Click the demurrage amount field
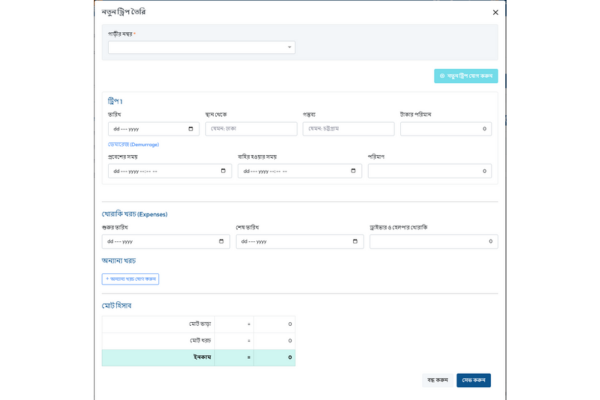This screenshot has width=600, height=400. click(x=430, y=171)
